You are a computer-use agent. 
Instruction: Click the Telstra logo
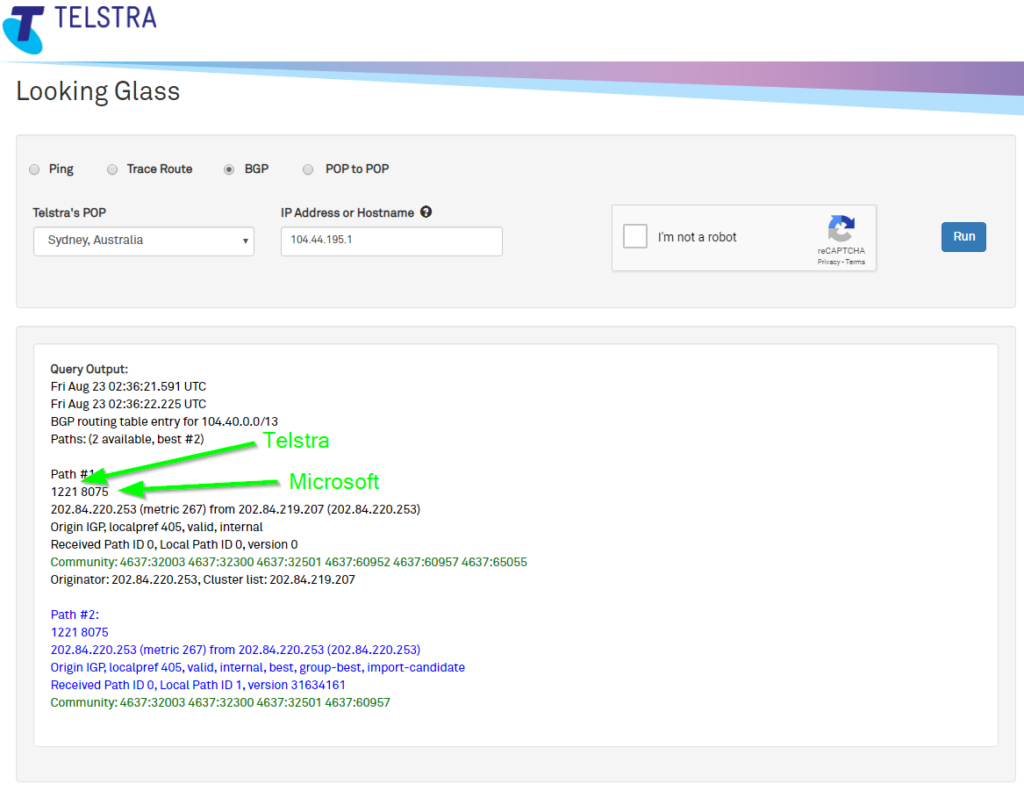[80, 28]
